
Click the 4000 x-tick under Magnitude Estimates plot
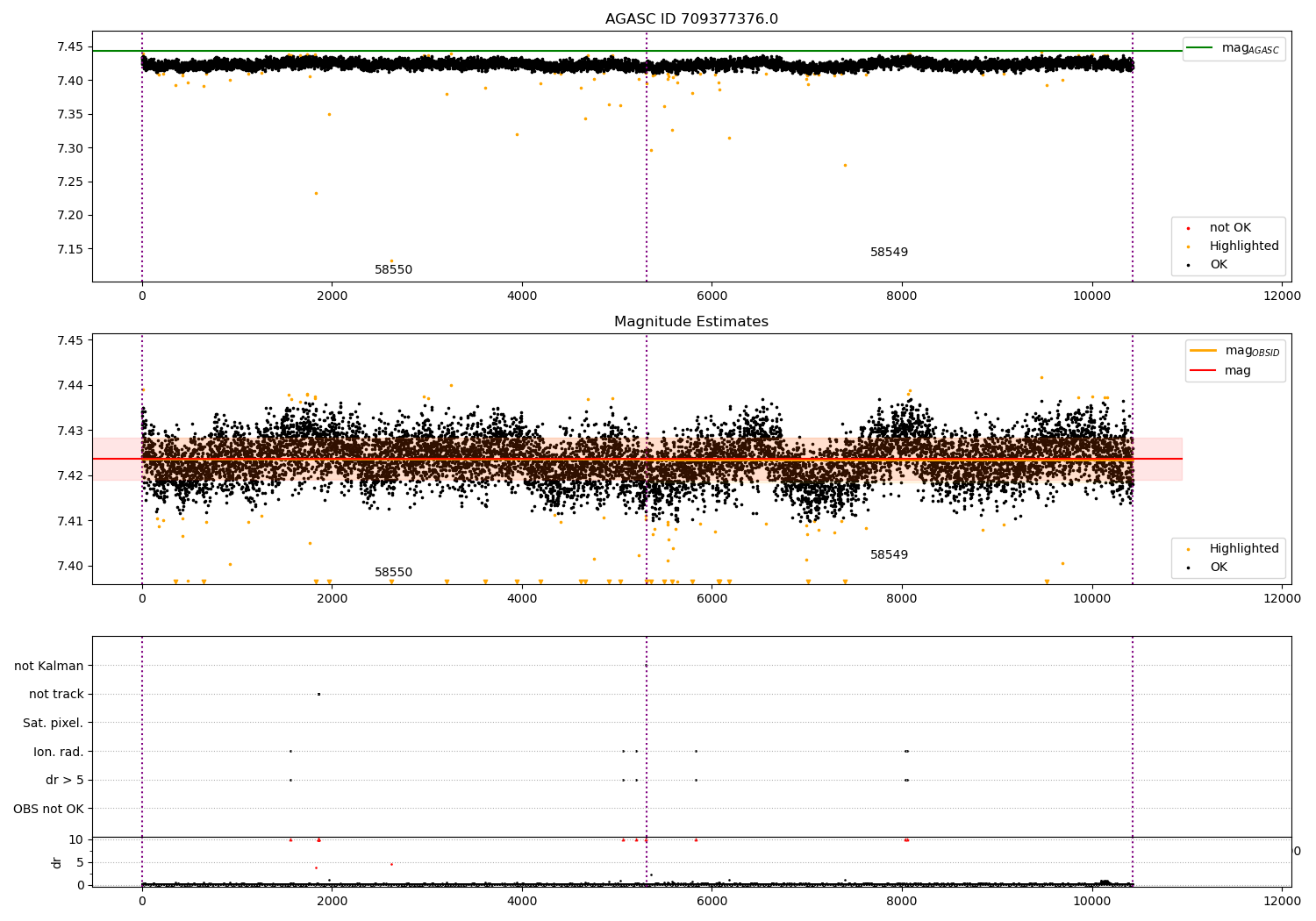[522, 598]
